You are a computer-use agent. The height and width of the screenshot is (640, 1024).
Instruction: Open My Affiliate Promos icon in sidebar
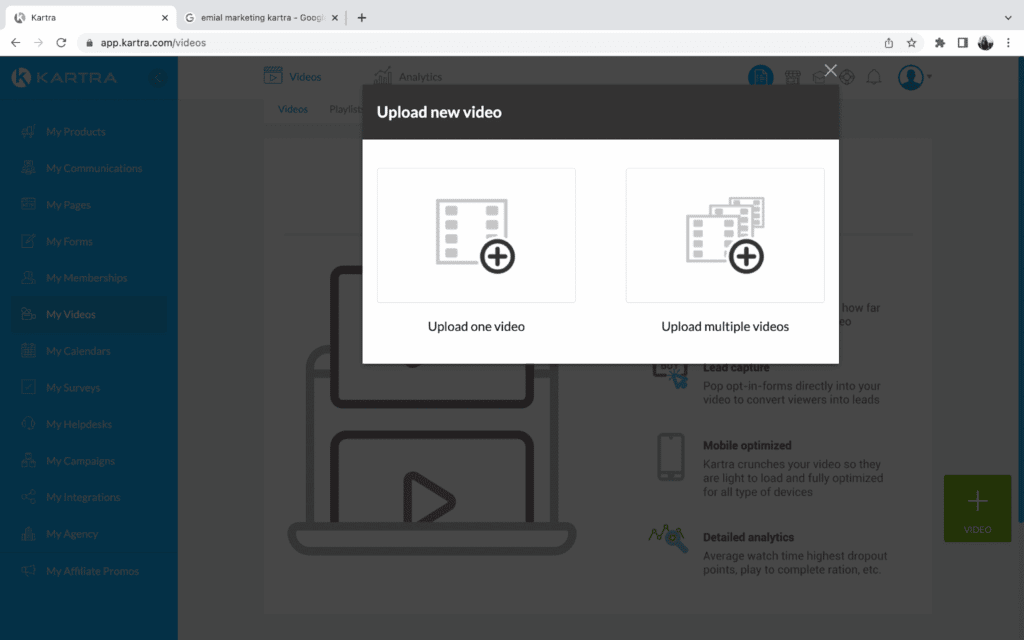[28, 570]
